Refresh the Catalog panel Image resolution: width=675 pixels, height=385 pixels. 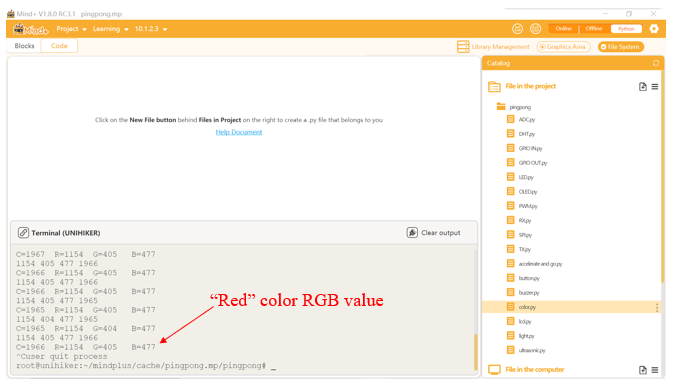(656, 63)
